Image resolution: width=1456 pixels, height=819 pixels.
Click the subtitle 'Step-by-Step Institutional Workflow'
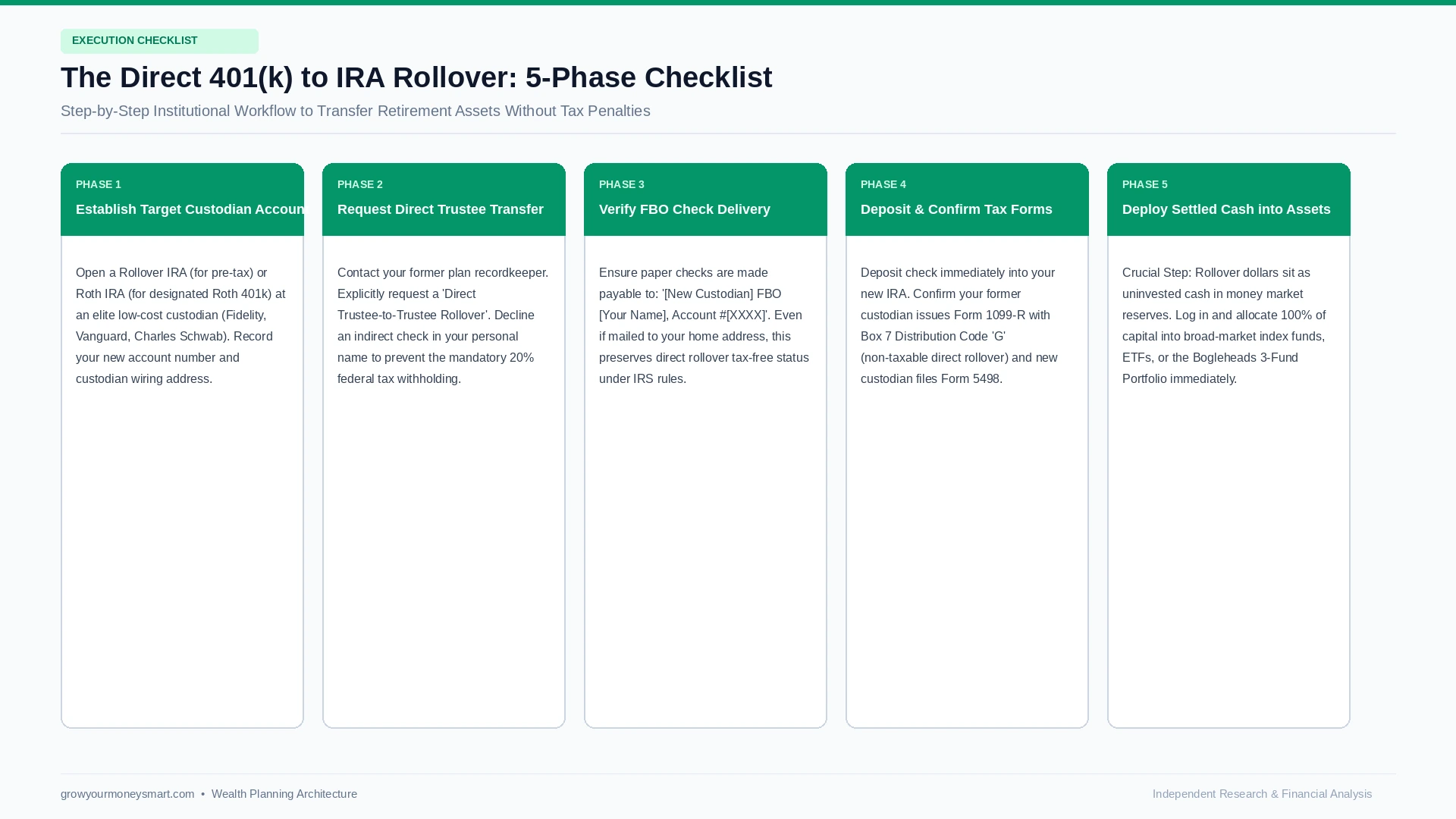(356, 111)
